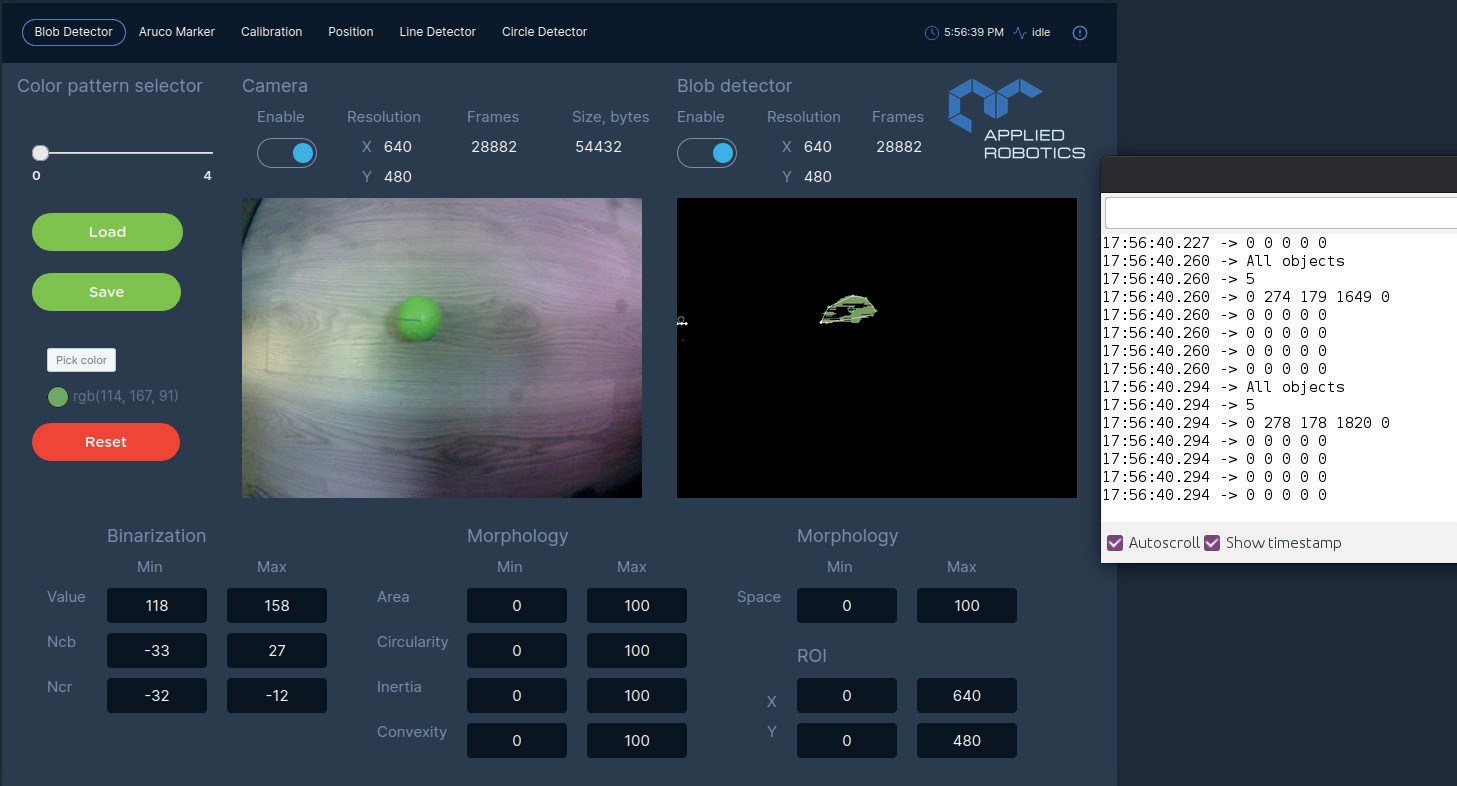Open the Circle Detector tab
This screenshot has width=1457, height=786.
click(544, 32)
